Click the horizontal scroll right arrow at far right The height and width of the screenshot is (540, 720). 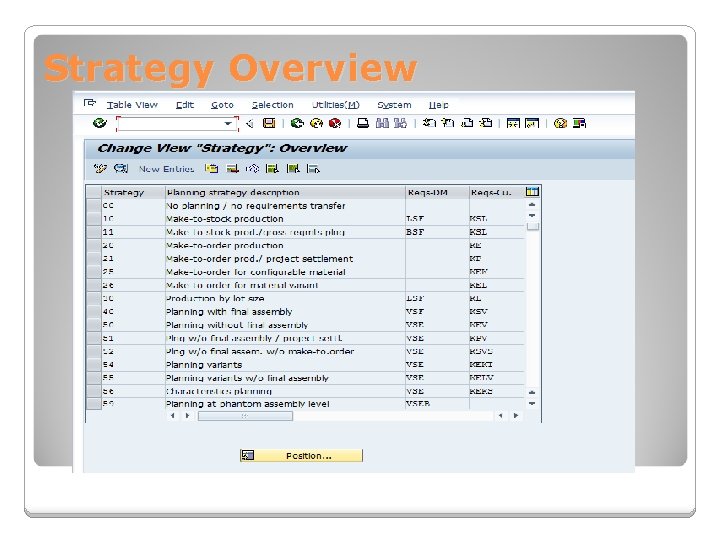(x=516, y=416)
